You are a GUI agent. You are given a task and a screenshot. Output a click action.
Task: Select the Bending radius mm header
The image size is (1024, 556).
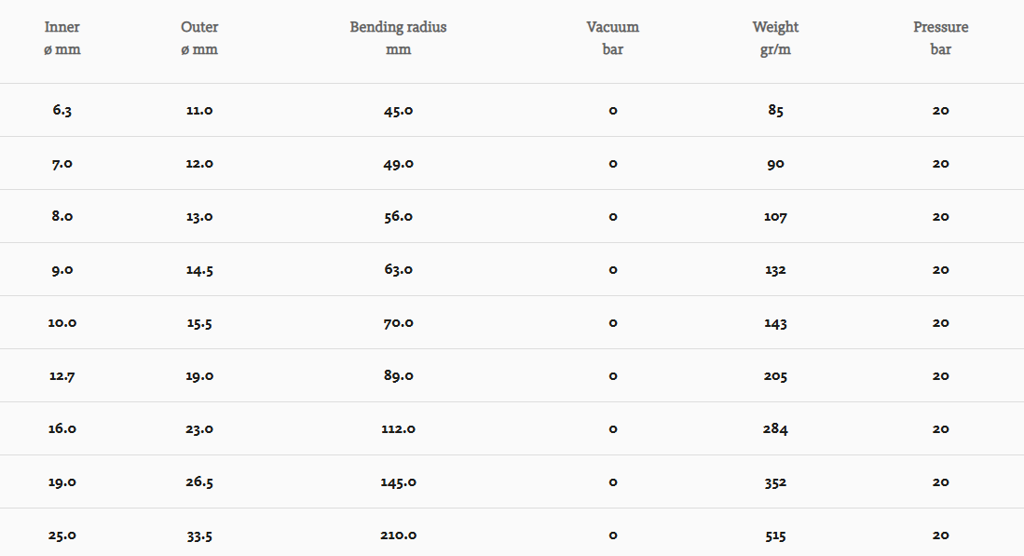click(x=398, y=38)
